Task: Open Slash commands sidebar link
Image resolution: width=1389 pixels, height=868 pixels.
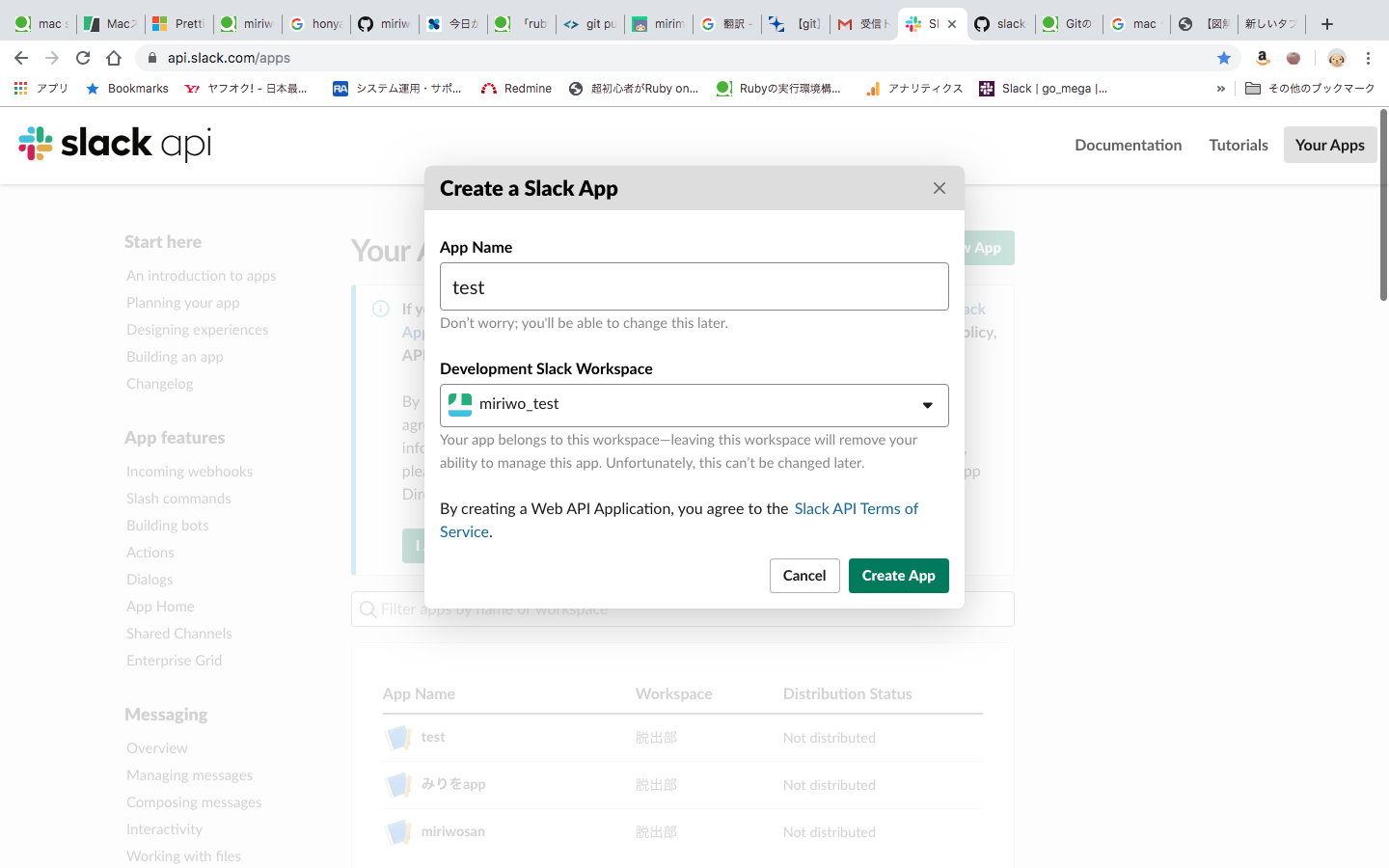Action: click(178, 499)
